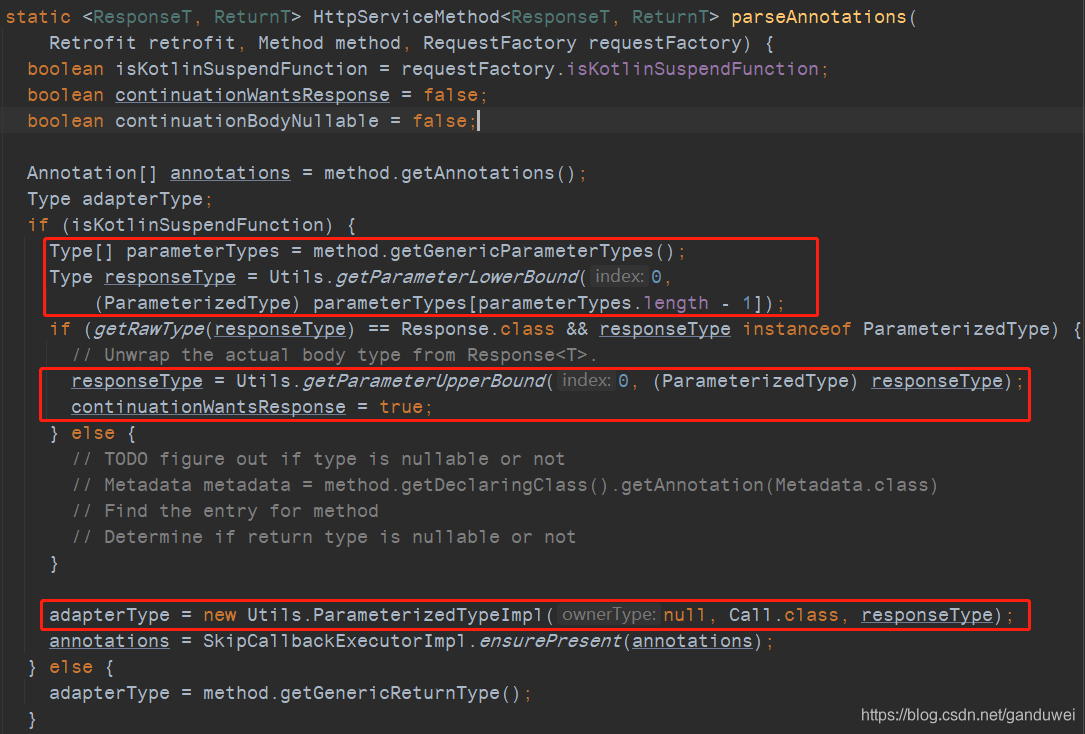Click the 'TODO figure out if type is nullable' comment
The height and width of the screenshot is (734, 1085).
coord(318,459)
